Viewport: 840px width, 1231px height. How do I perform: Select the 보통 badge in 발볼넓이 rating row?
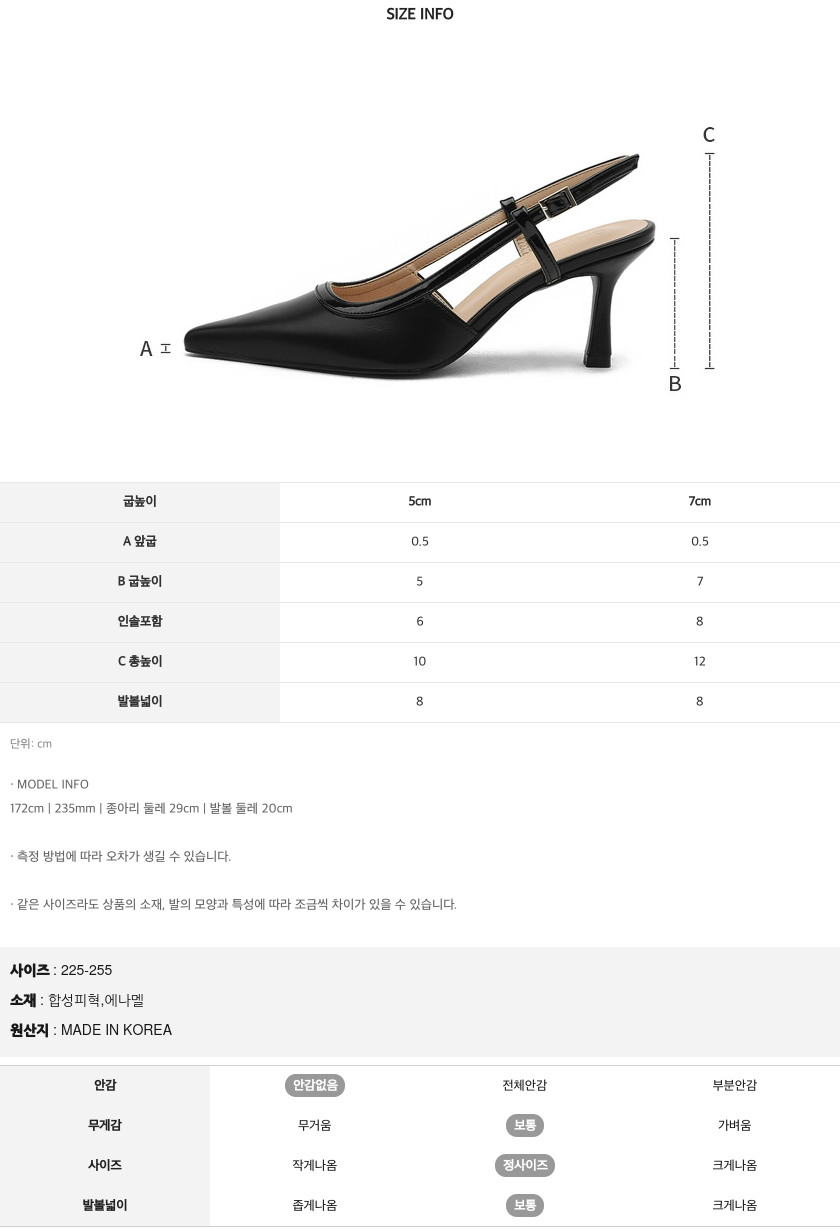[525, 1205]
